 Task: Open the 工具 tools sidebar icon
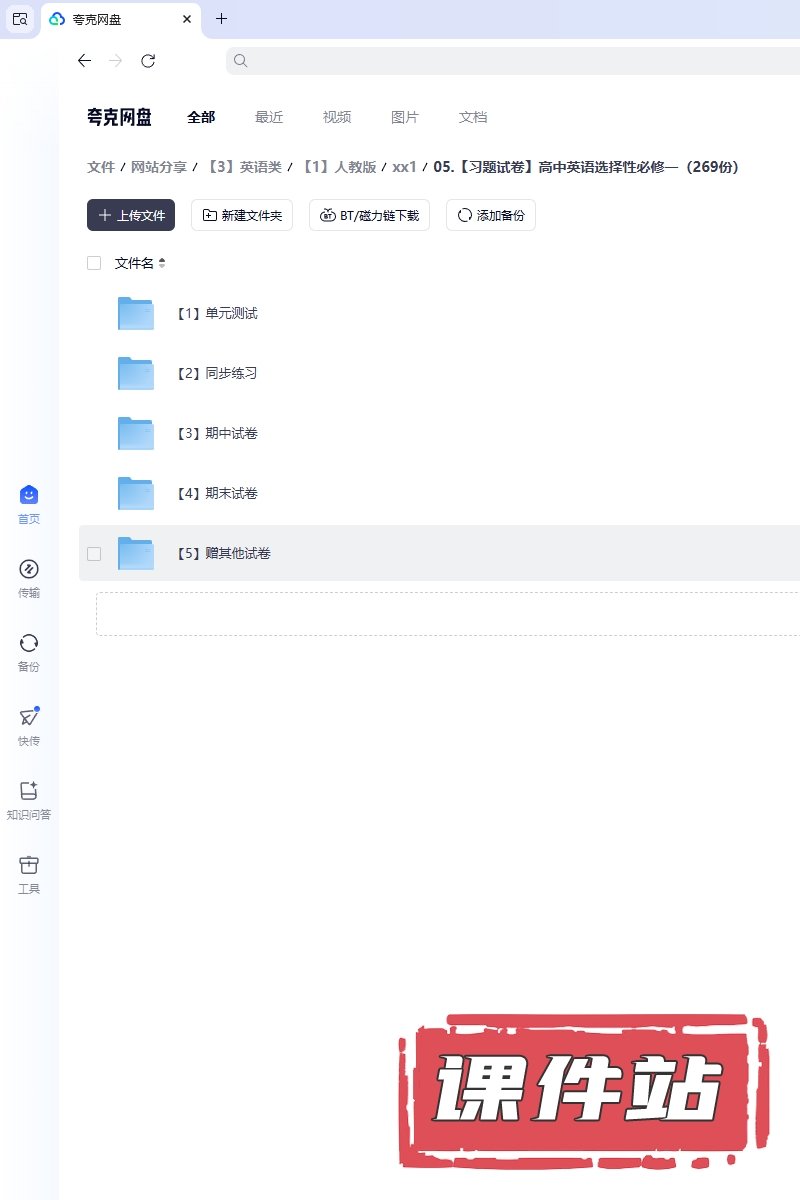coord(29,866)
